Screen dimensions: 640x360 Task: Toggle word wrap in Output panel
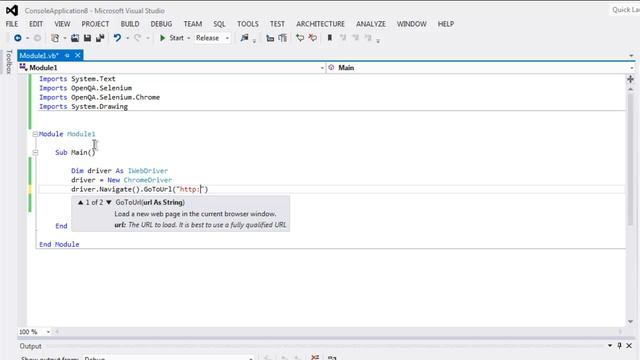[332, 358]
